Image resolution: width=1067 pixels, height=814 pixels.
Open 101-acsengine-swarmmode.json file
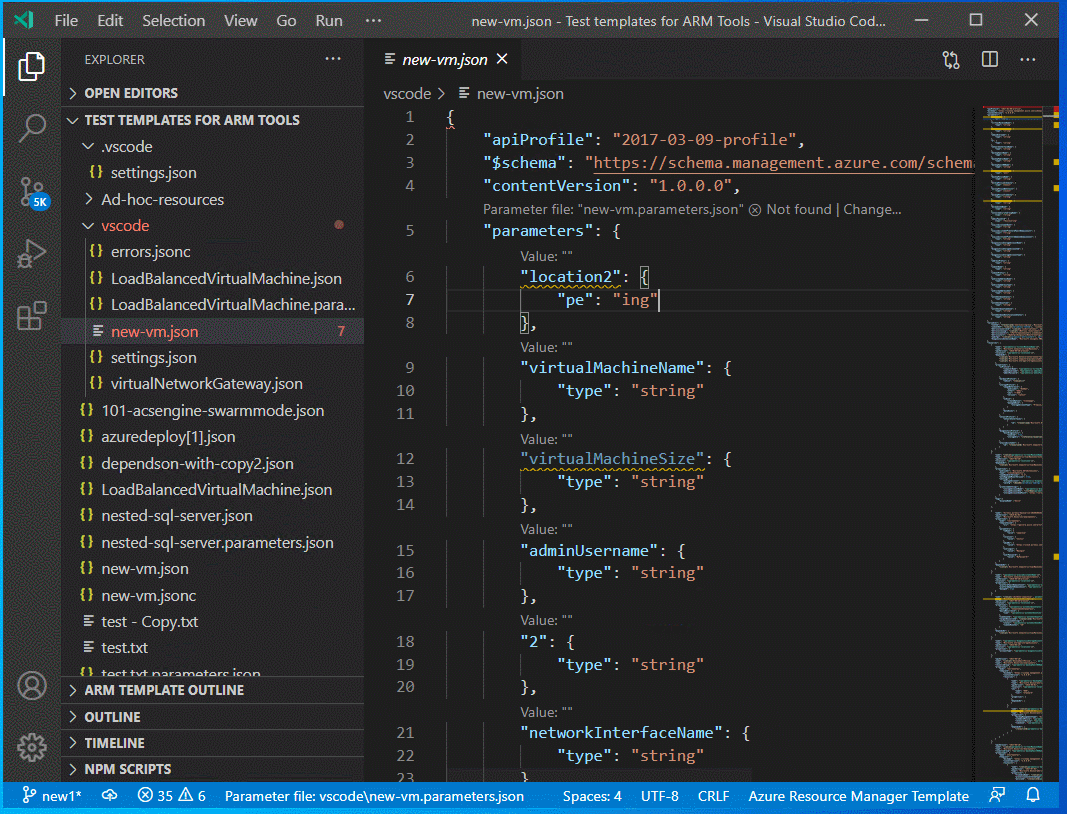[x=212, y=410]
